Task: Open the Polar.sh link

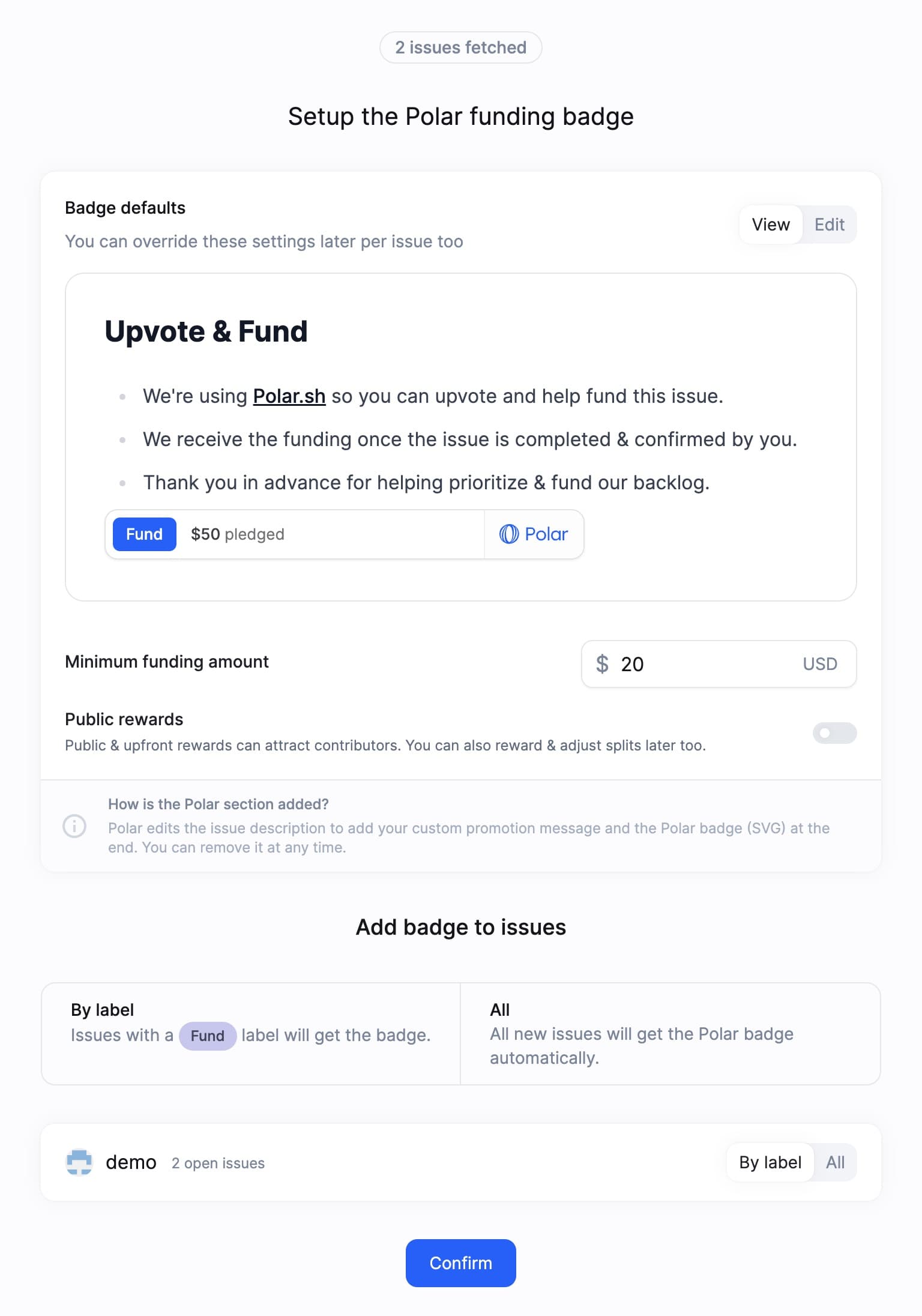Action: (289, 396)
